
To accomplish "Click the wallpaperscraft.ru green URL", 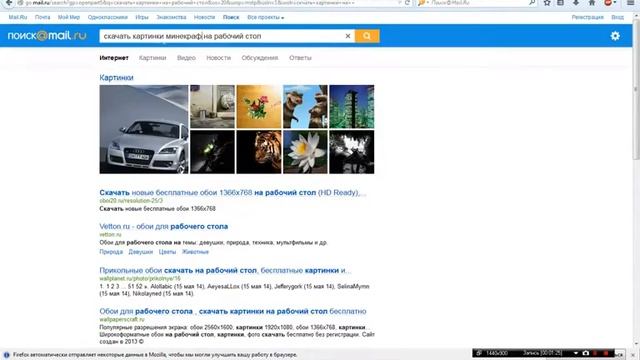I will click(x=122, y=320).
